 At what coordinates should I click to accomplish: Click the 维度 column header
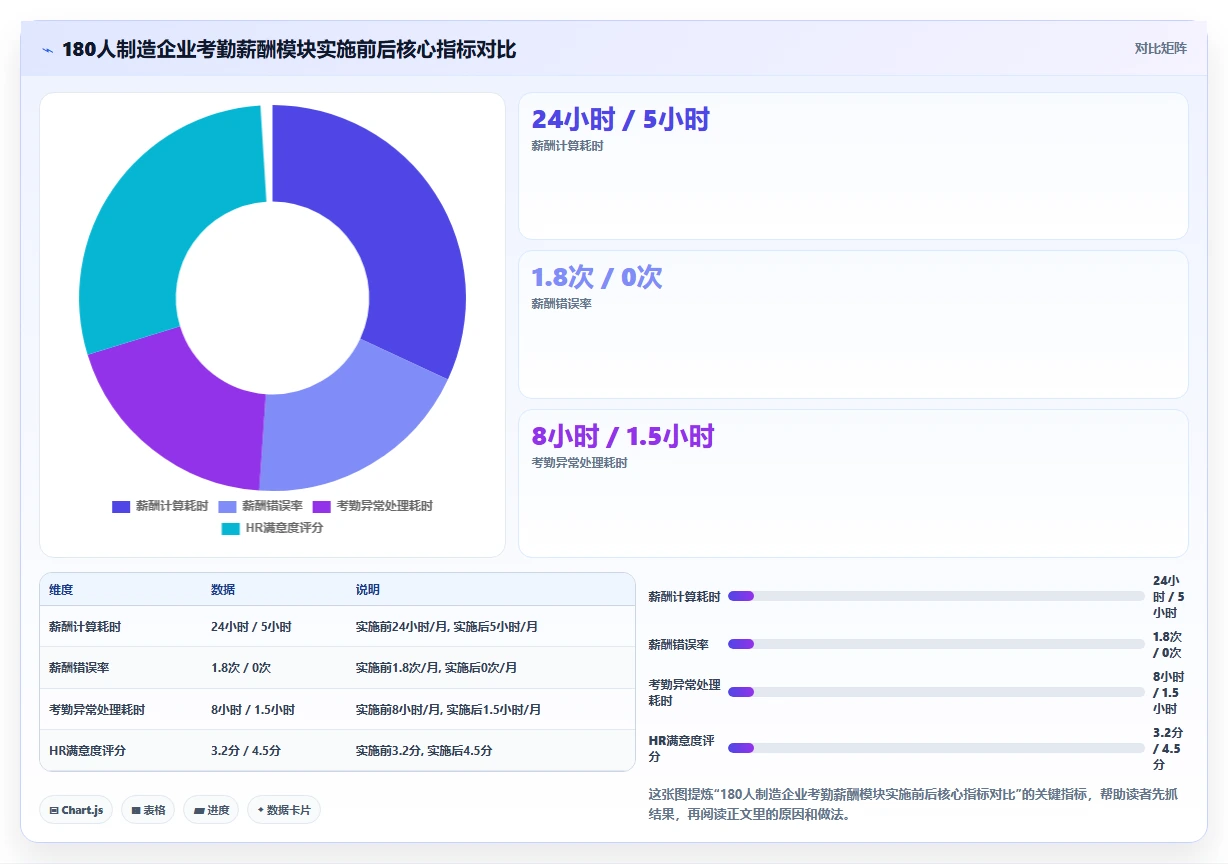(61, 590)
